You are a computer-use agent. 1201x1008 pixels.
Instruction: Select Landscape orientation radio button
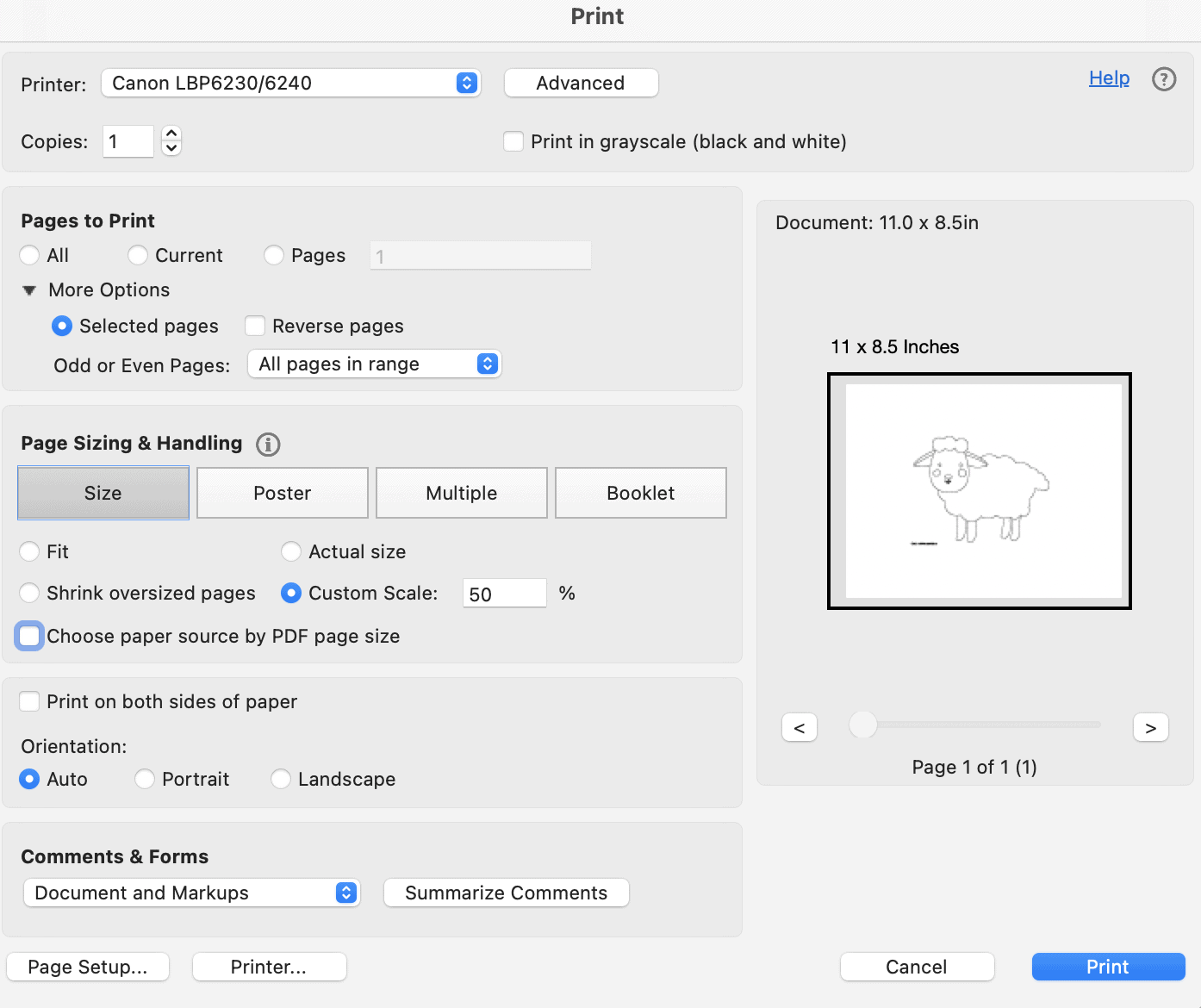point(281,779)
